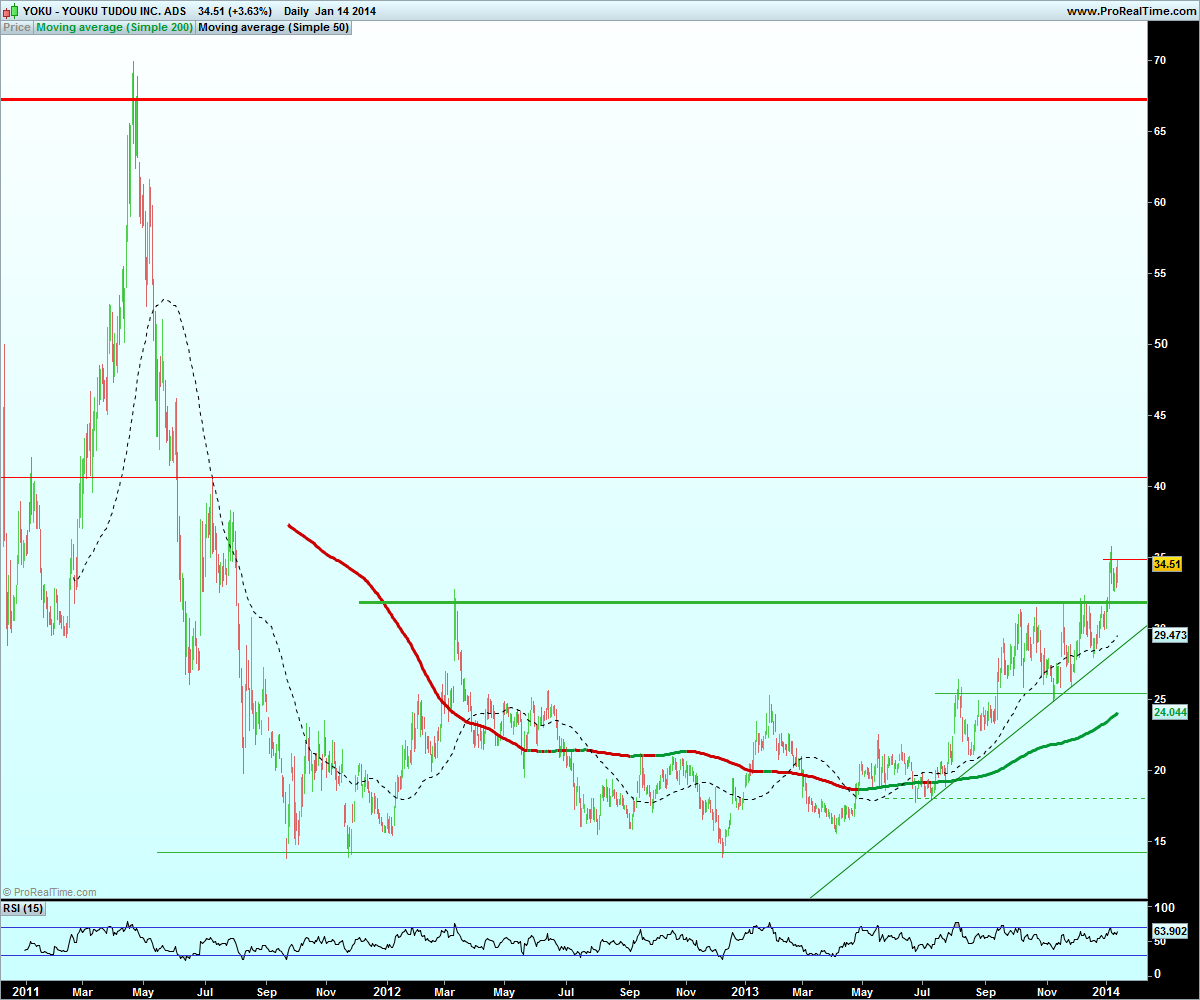Select the Moving average (Simple 50) label

[274, 28]
